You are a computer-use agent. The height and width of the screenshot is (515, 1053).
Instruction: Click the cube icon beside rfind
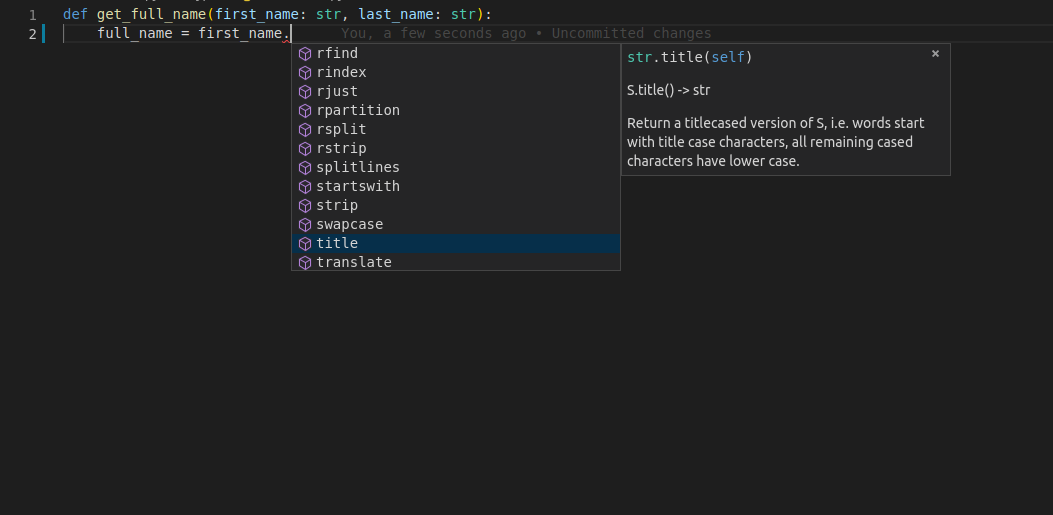pos(305,54)
